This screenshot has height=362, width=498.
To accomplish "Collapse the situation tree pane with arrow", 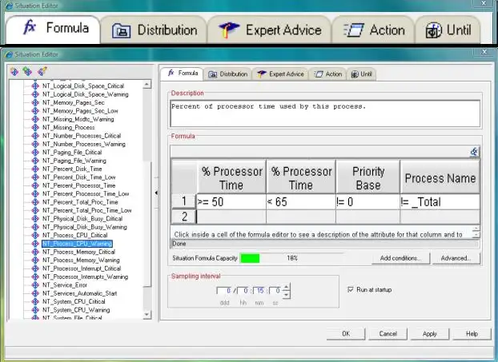I will 156,193.
